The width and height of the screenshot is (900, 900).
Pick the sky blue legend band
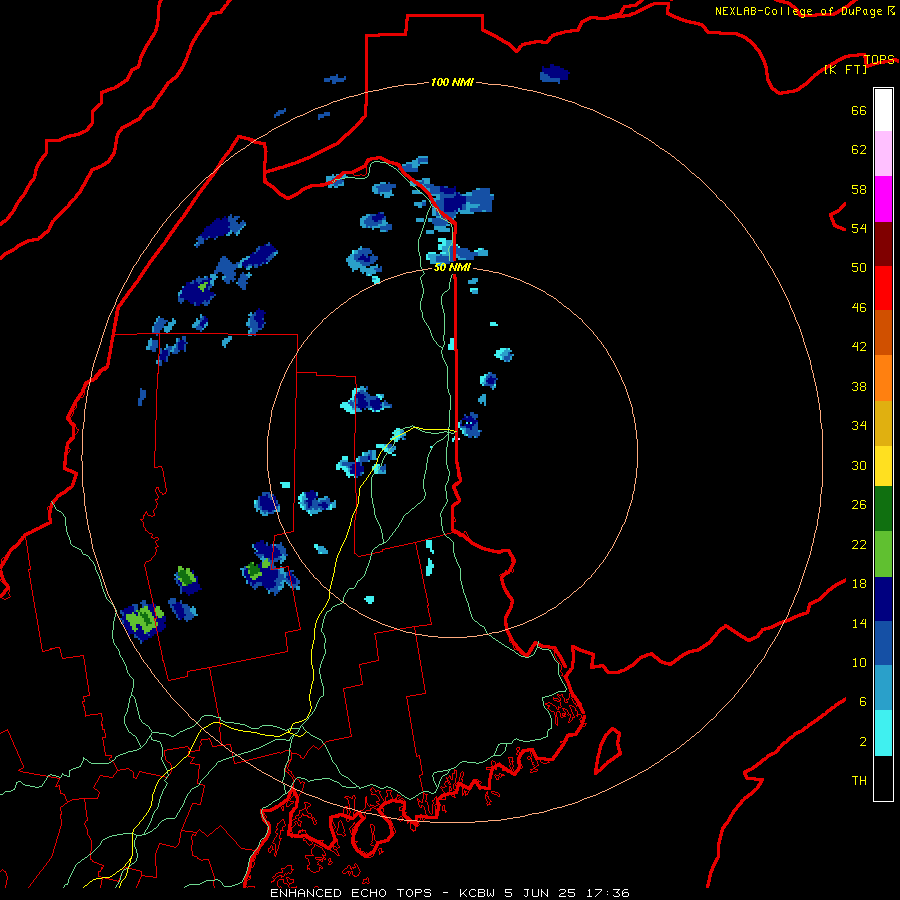[x=883, y=688]
